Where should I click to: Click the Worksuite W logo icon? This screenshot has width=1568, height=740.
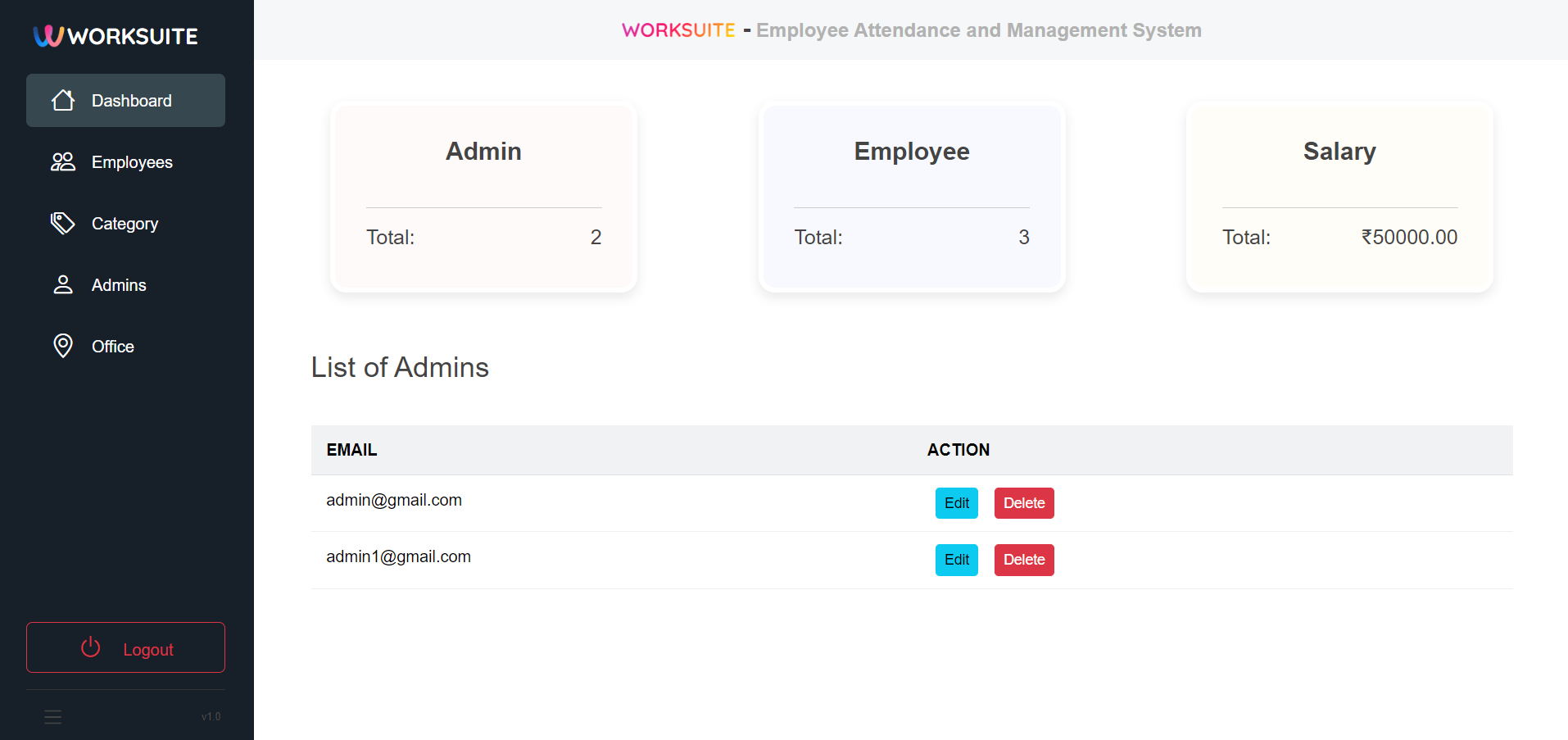(48, 36)
